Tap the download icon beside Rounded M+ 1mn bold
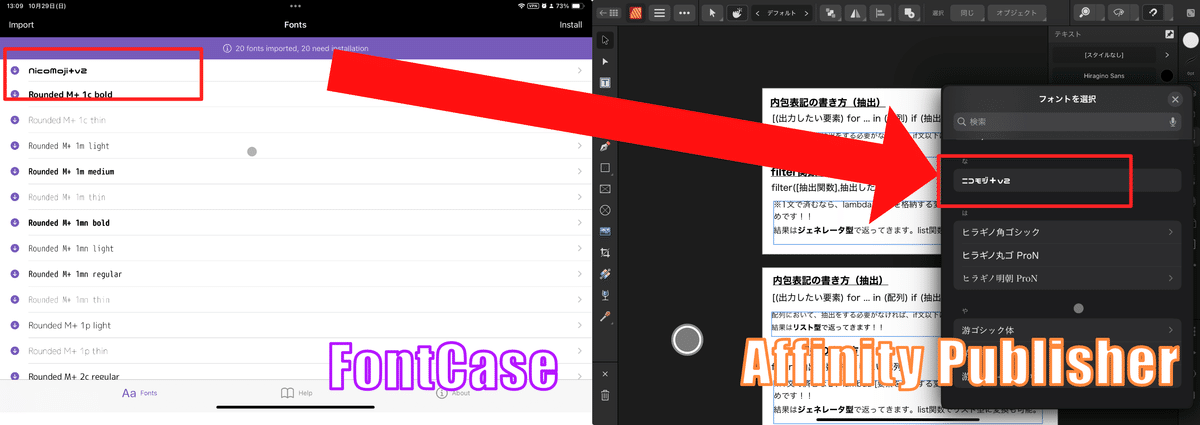Image resolution: width=1200 pixels, height=425 pixels. pyautogui.click(x=15, y=222)
